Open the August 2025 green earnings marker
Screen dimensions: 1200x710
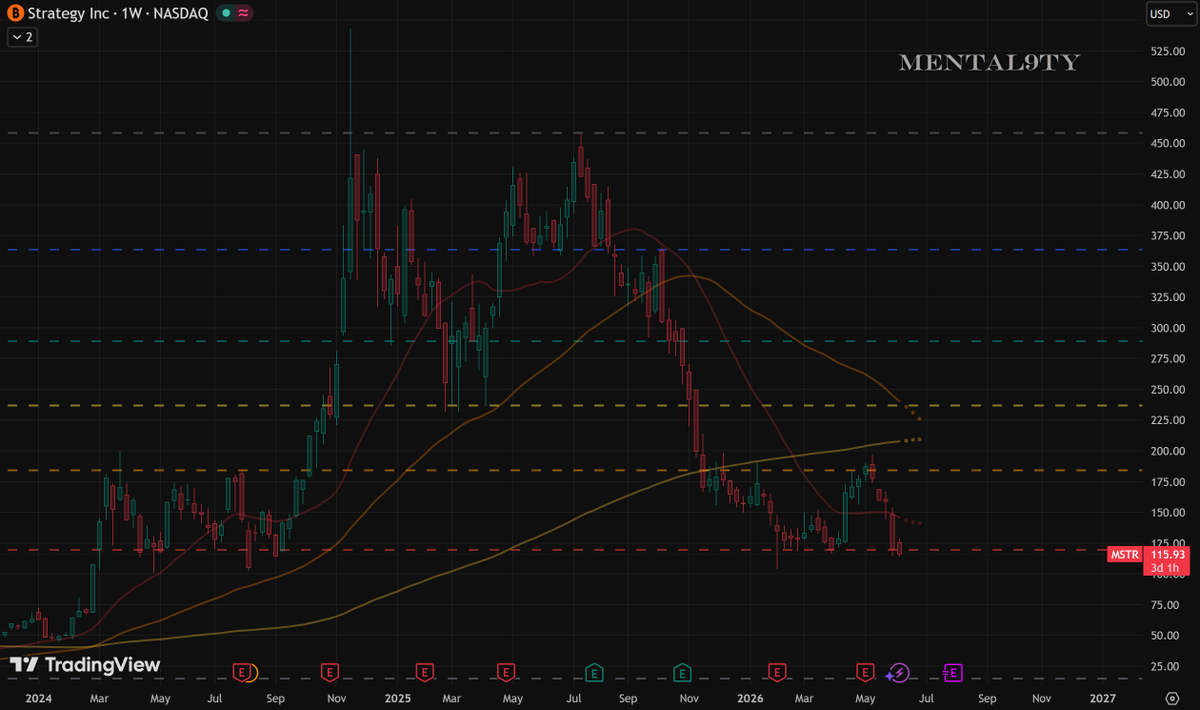point(594,671)
